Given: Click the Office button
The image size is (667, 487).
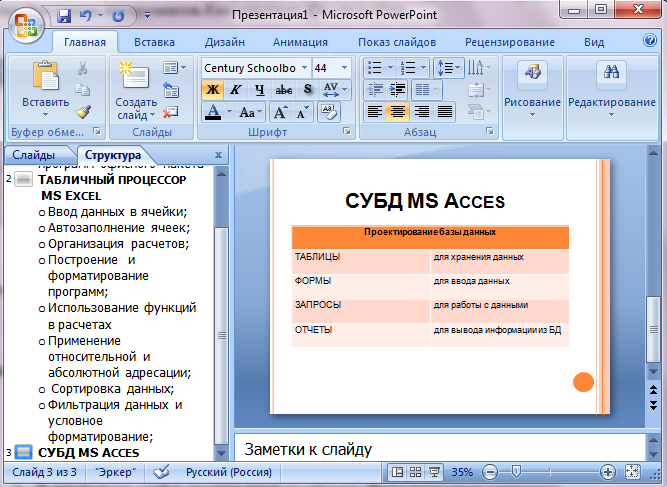Looking at the screenshot, I should point(26,25).
